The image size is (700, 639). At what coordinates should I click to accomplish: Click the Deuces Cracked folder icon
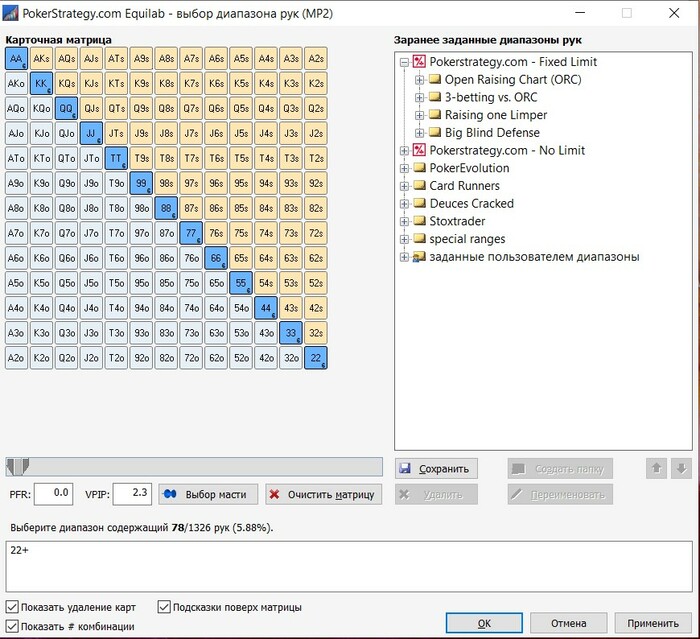coord(419,203)
